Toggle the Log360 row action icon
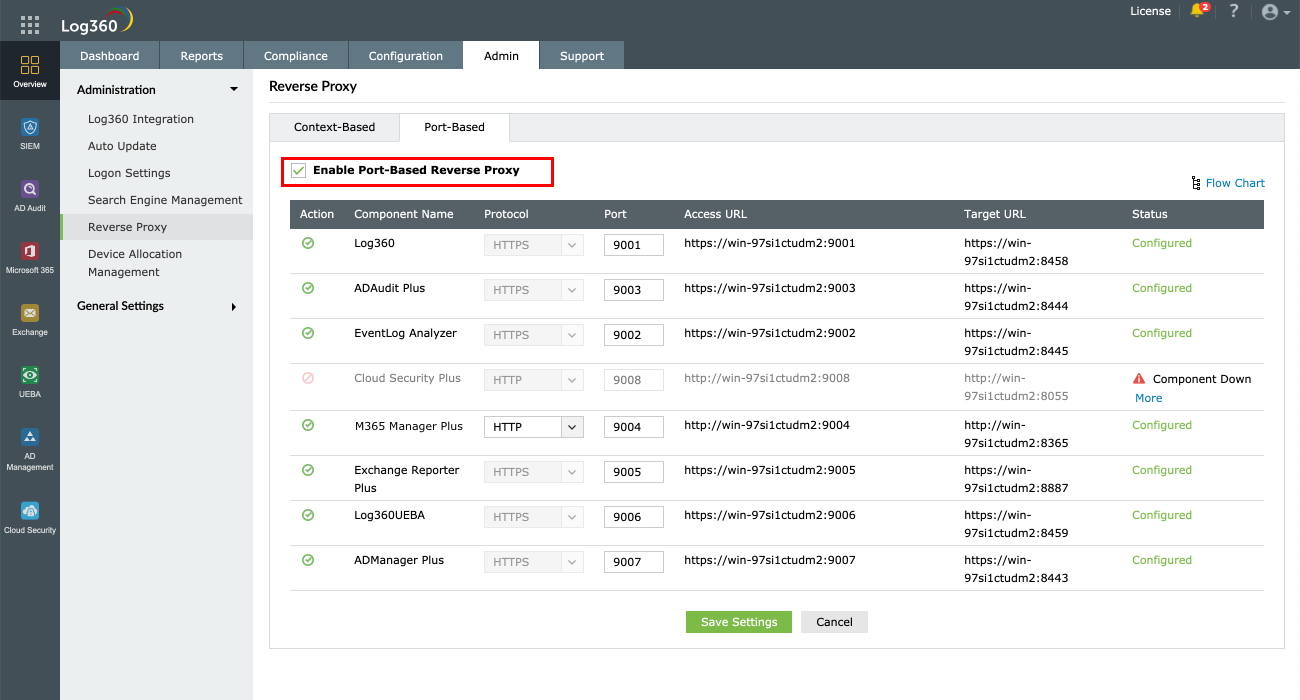This screenshot has width=1300, height=700. (308, 243)
